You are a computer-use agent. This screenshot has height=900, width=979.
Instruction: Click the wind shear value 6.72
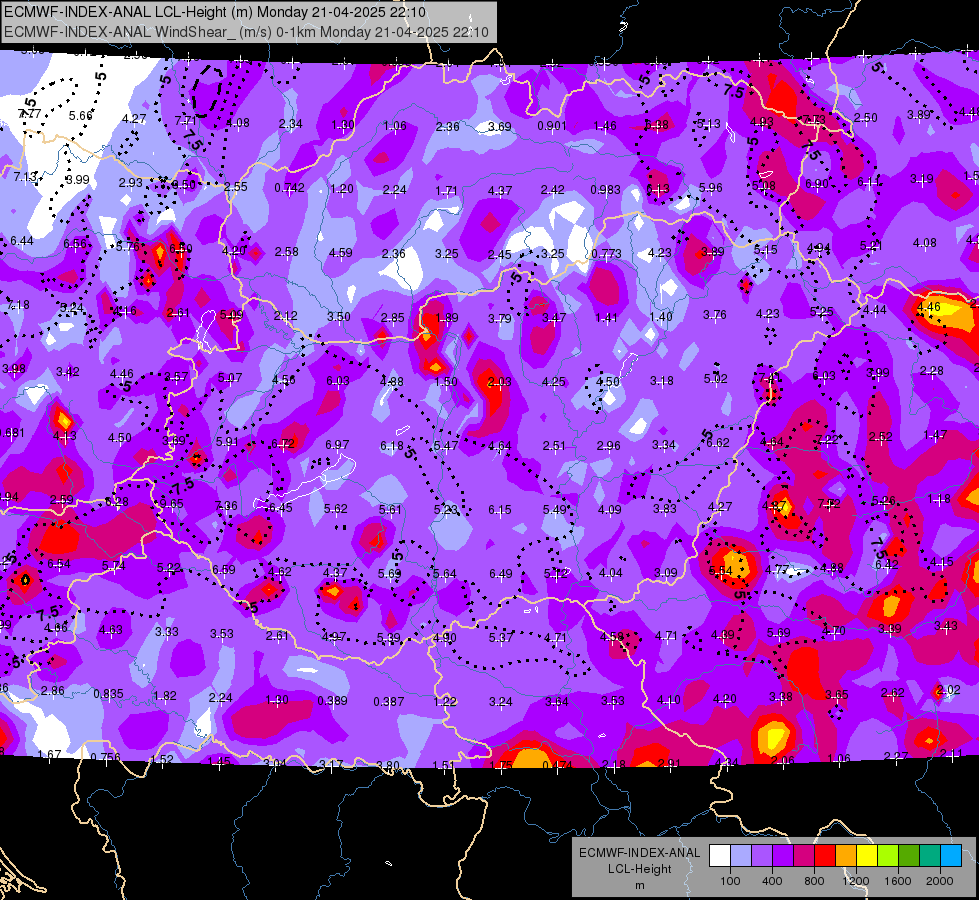(283, 444)
